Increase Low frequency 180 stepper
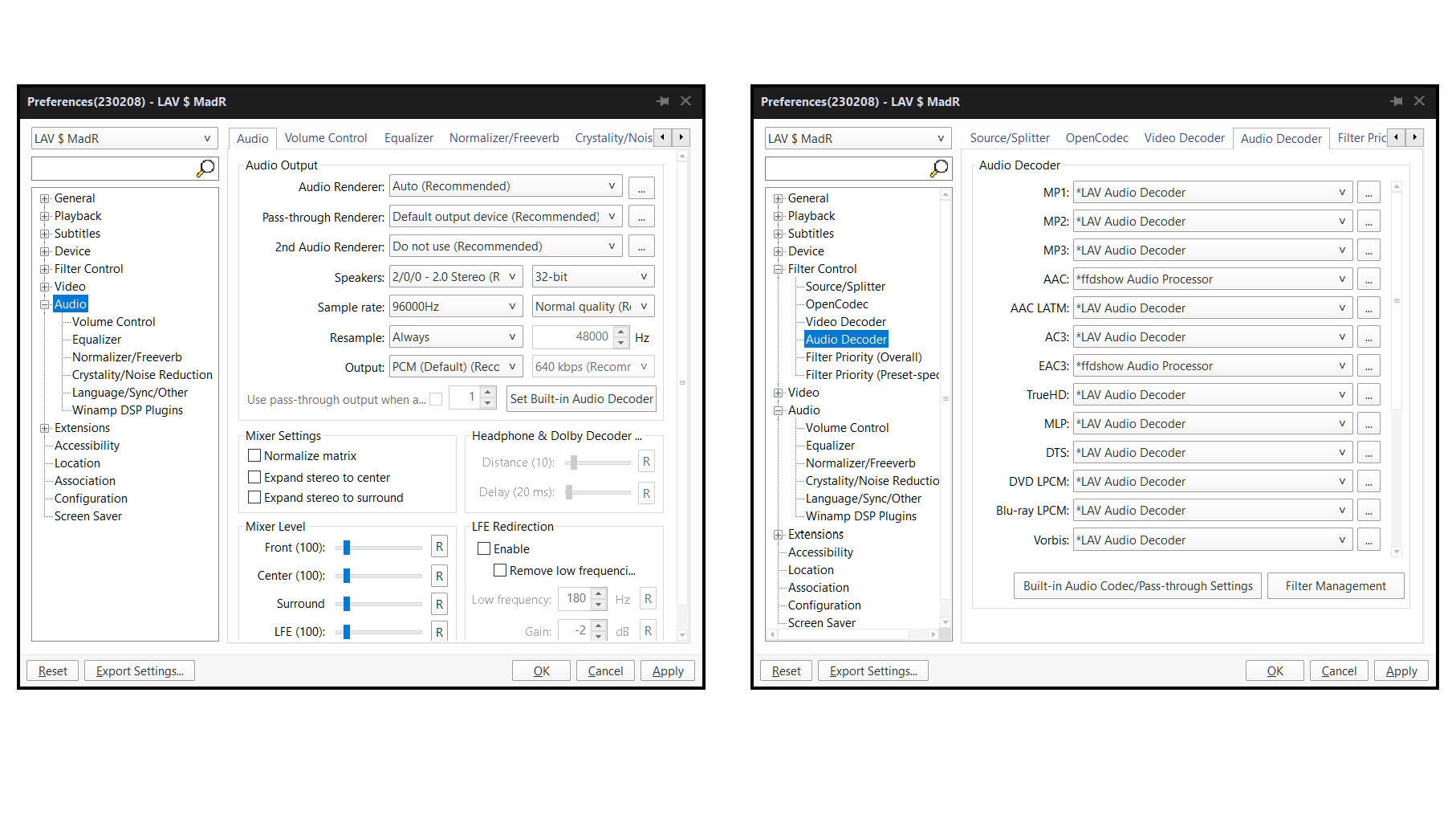Screen dimensions: 1456x819 tap(599, 594)
